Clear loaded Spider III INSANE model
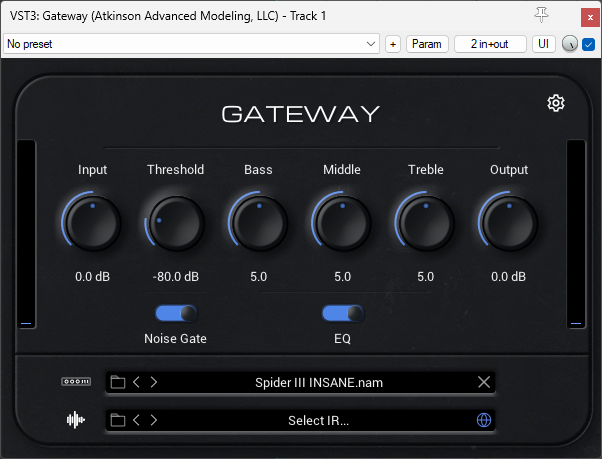The height and width of the screenshot is (459, 602). point(484,382)
